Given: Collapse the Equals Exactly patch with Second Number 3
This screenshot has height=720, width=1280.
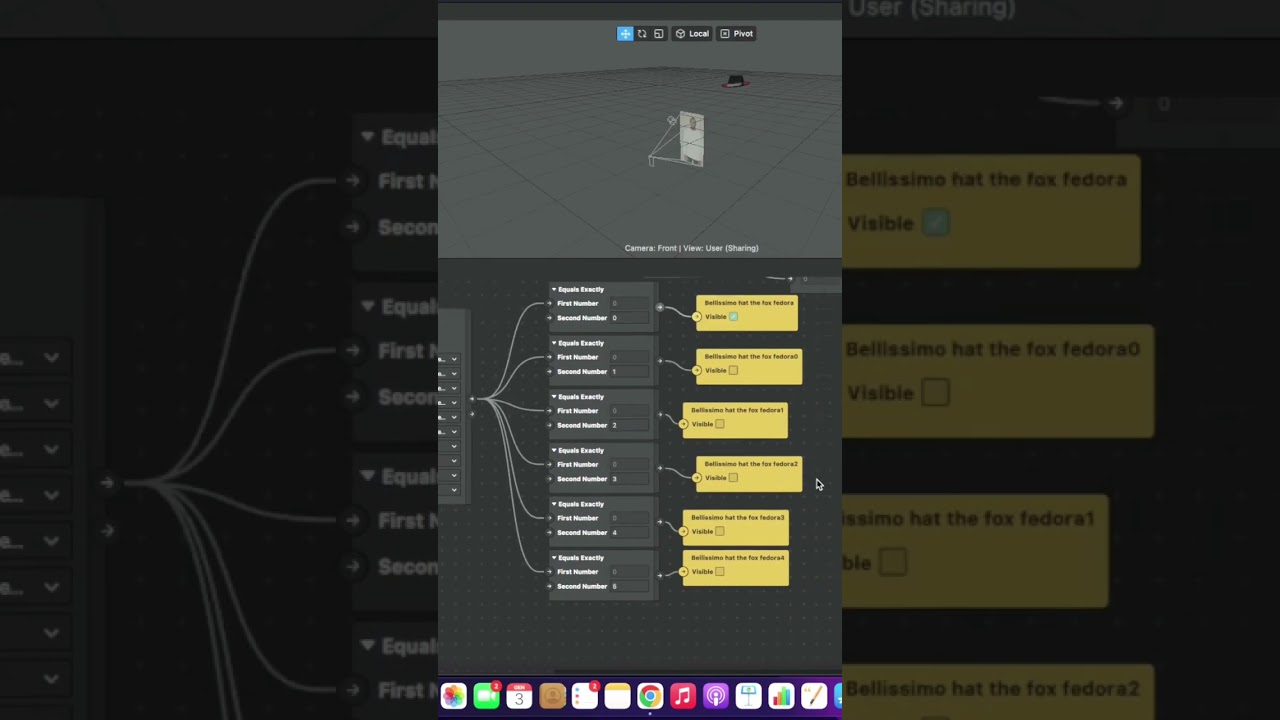Looking at the screenshot, I should point(554,451).
